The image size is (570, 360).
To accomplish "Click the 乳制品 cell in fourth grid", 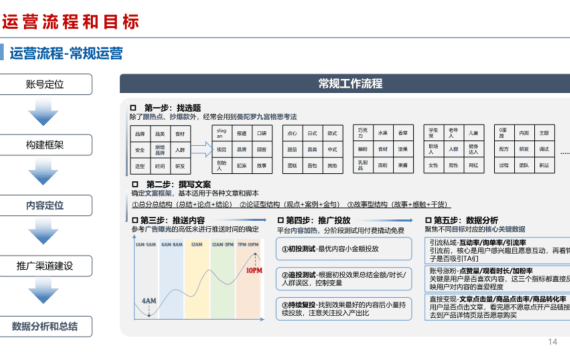I will coord(363,165).
